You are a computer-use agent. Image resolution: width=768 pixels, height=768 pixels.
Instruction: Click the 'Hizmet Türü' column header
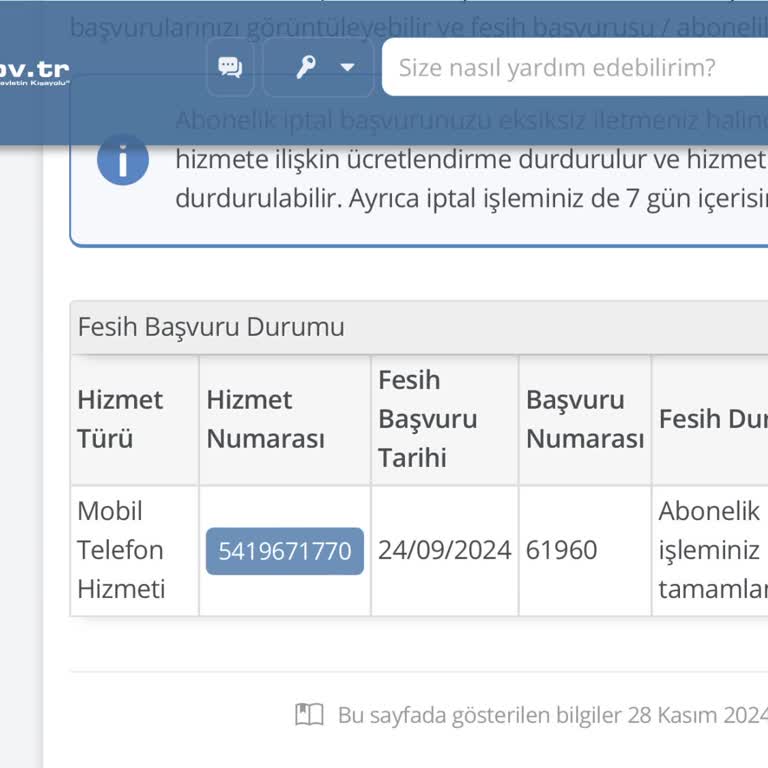pyautogui.click(x=135, y=419)
